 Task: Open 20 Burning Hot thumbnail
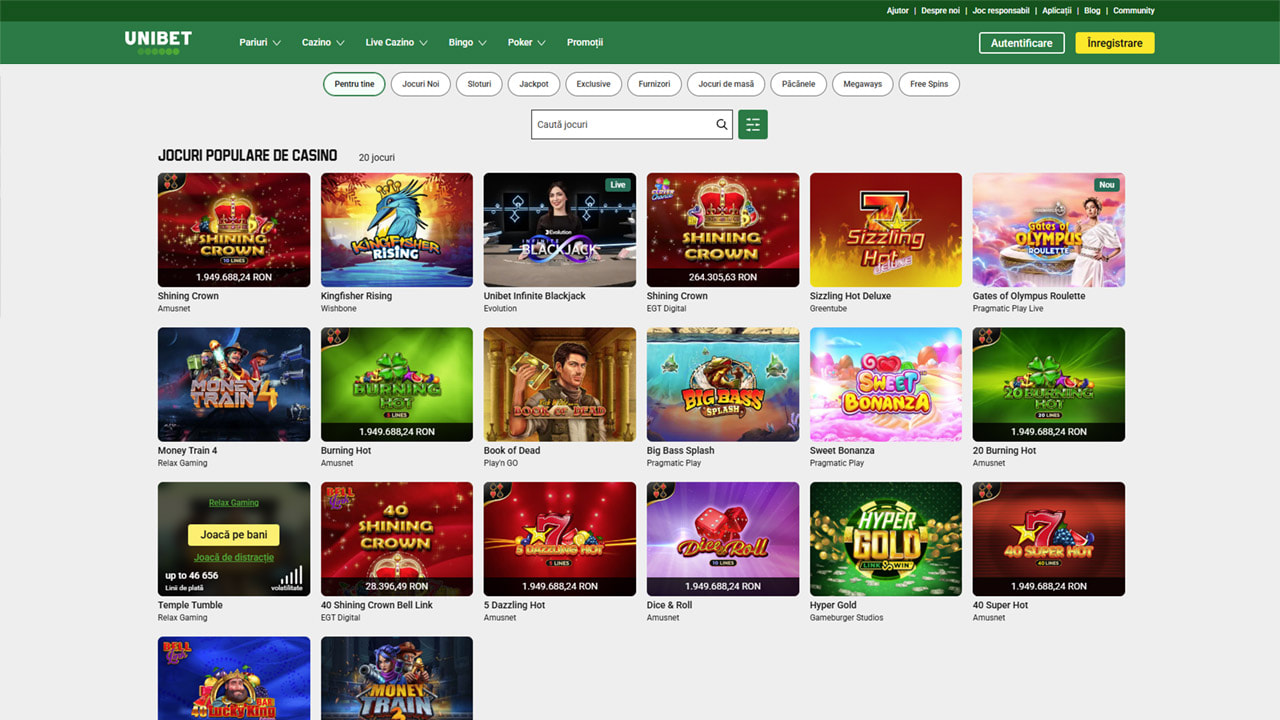click(x=1049, y=385)
